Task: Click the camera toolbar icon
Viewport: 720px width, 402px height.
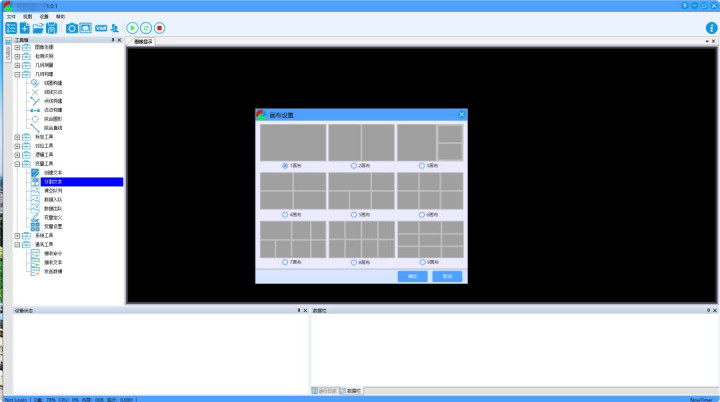Action: (x=72, y=28)
